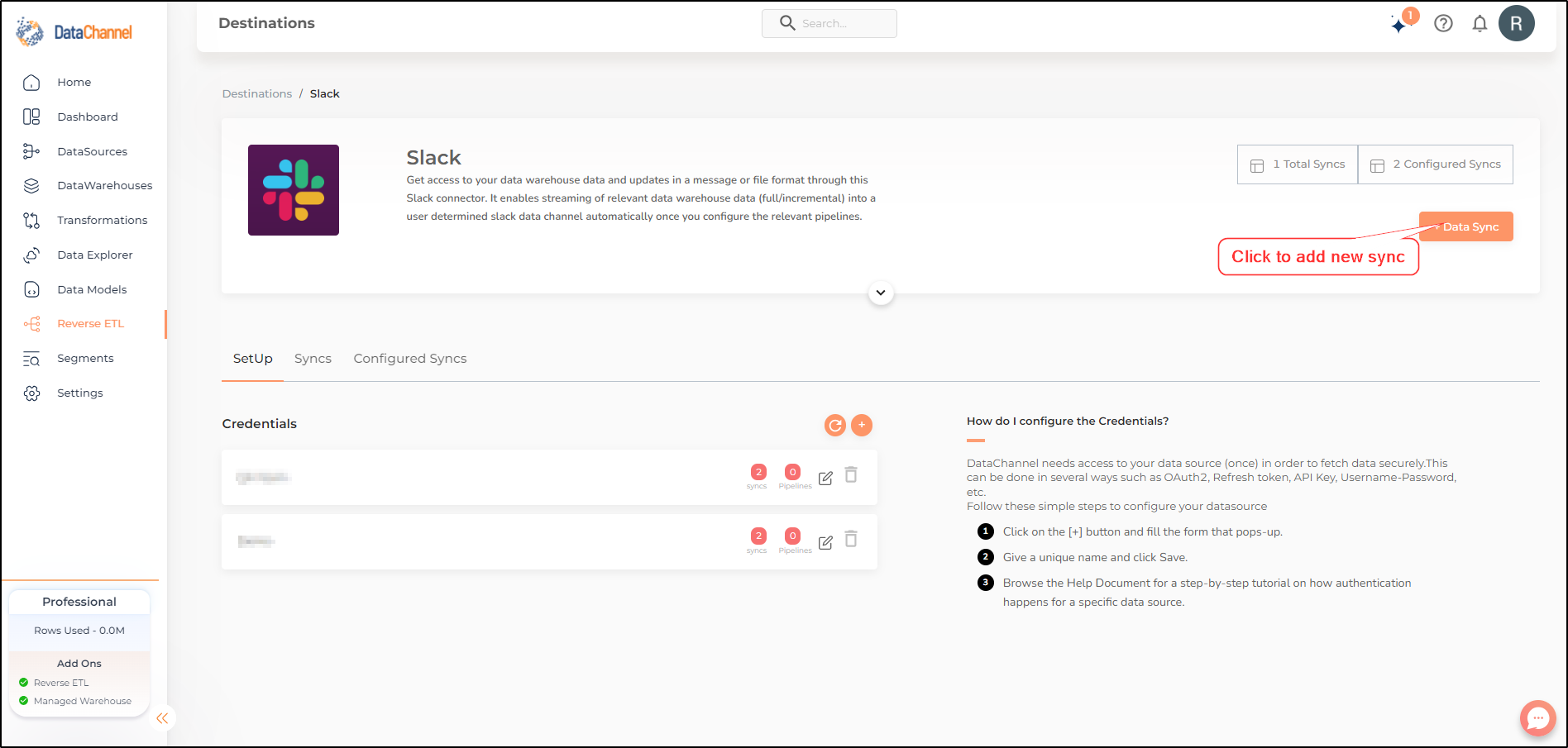Open Data Models menu item
This screenshot has width=1568, height=748.
[x=92, y=290]
